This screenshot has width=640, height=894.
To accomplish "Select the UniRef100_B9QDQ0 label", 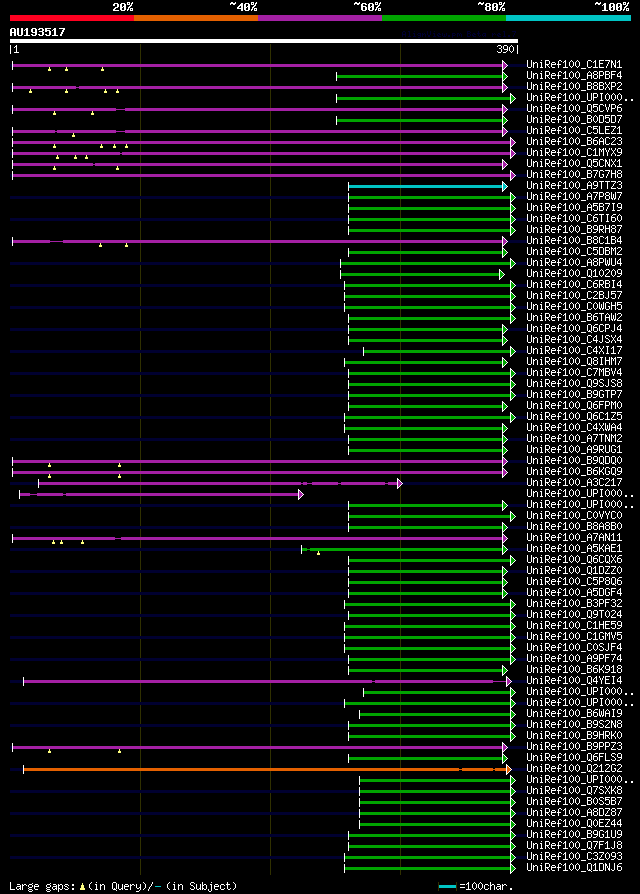I will (x=574, y=460).
